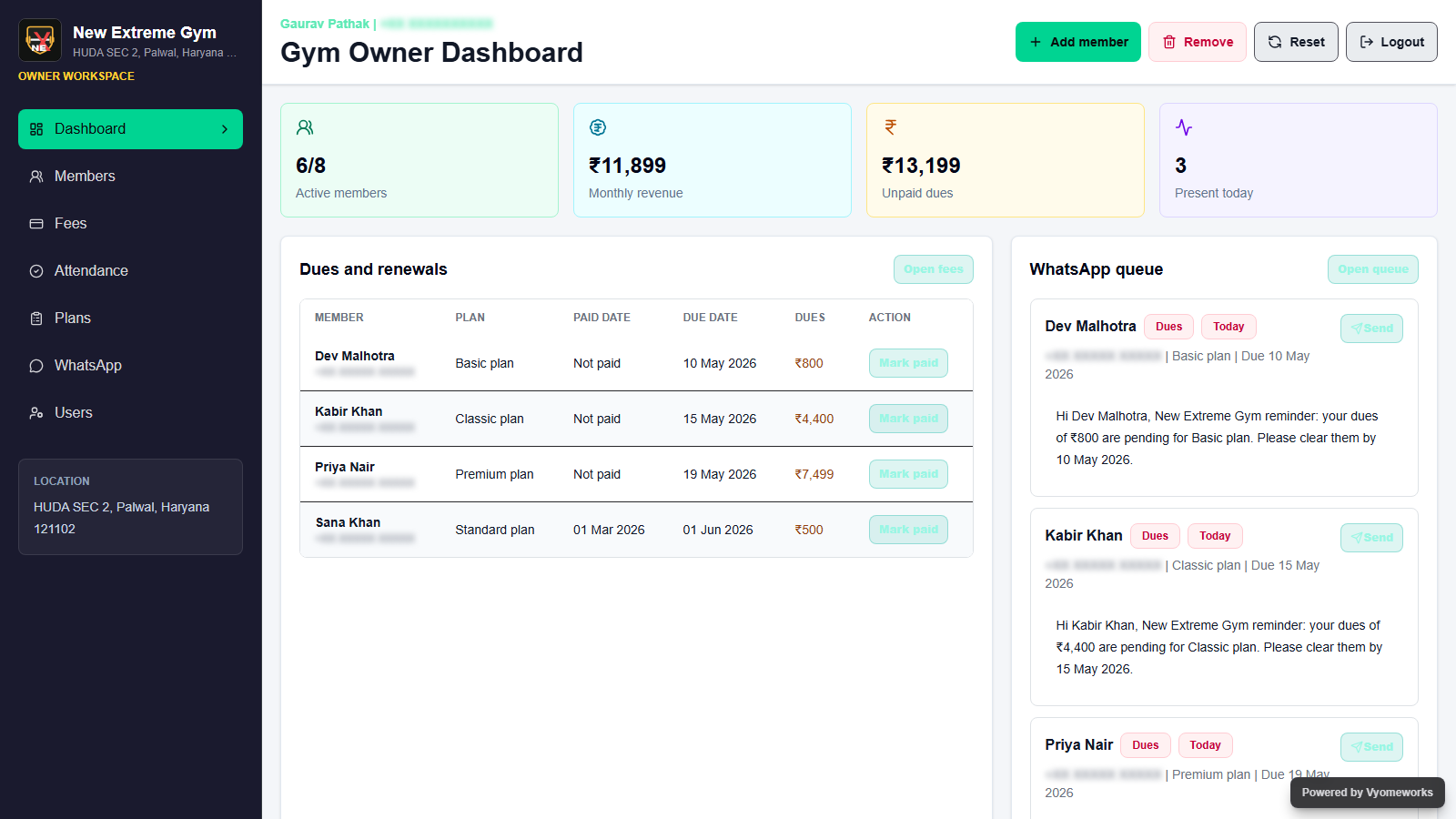Image resolution: width=1456 pixels, height=819 pixels.
Task: Click Dev Malhotra in the dues table
Action: point(355,356)
